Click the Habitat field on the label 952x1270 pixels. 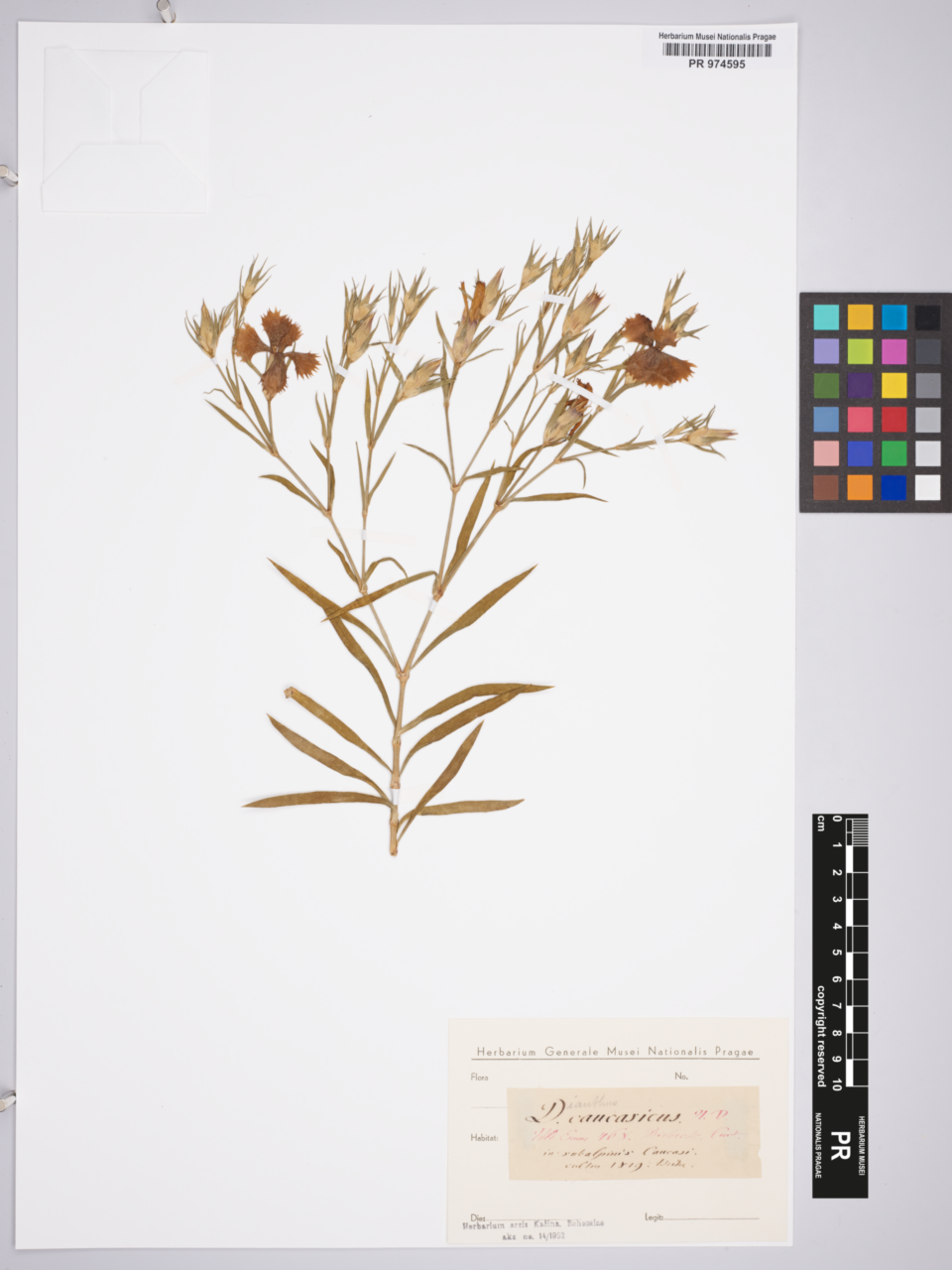485,1138
